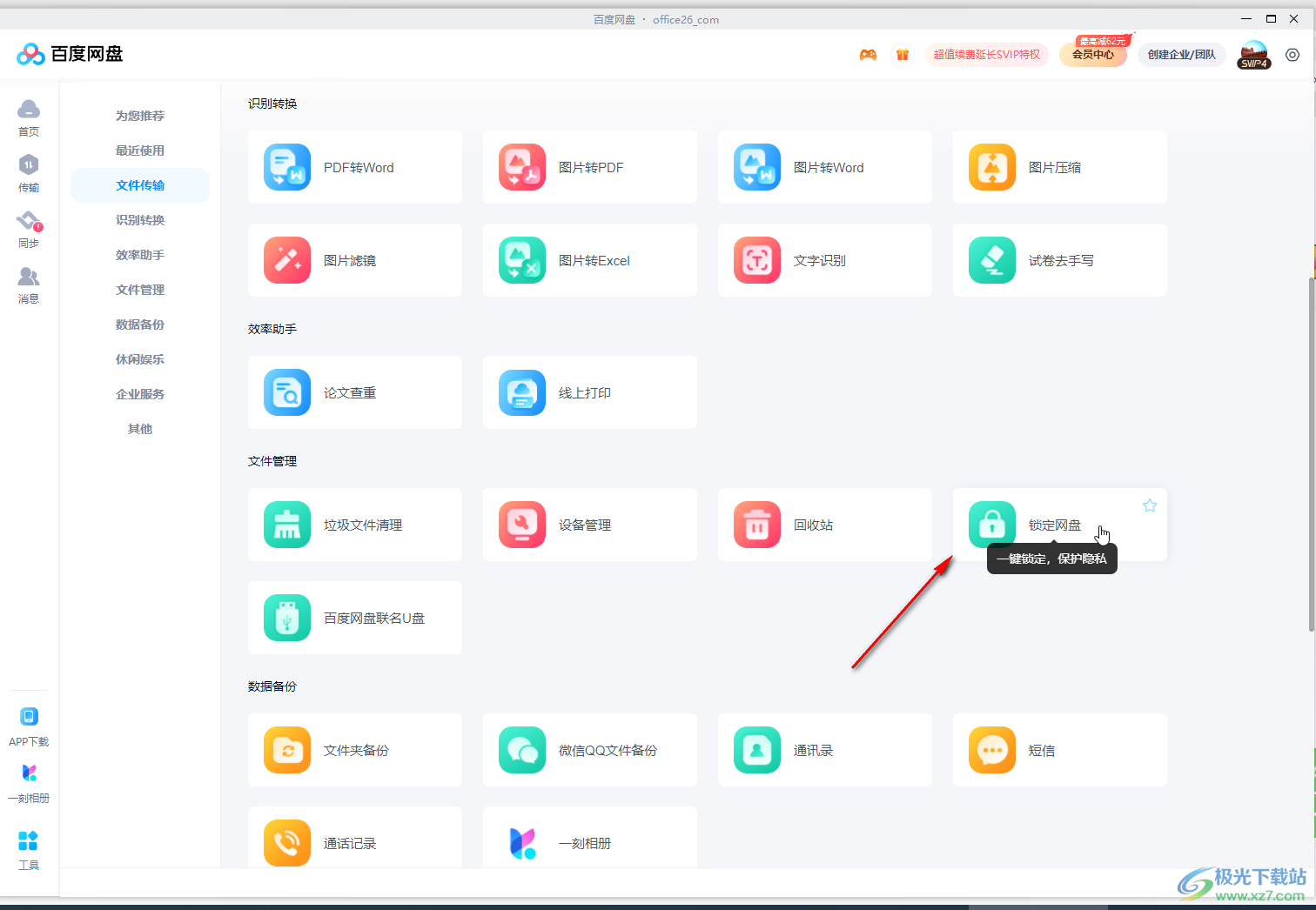
Task: Launch the 文件夹备份 folder icon
Action: 287,750
